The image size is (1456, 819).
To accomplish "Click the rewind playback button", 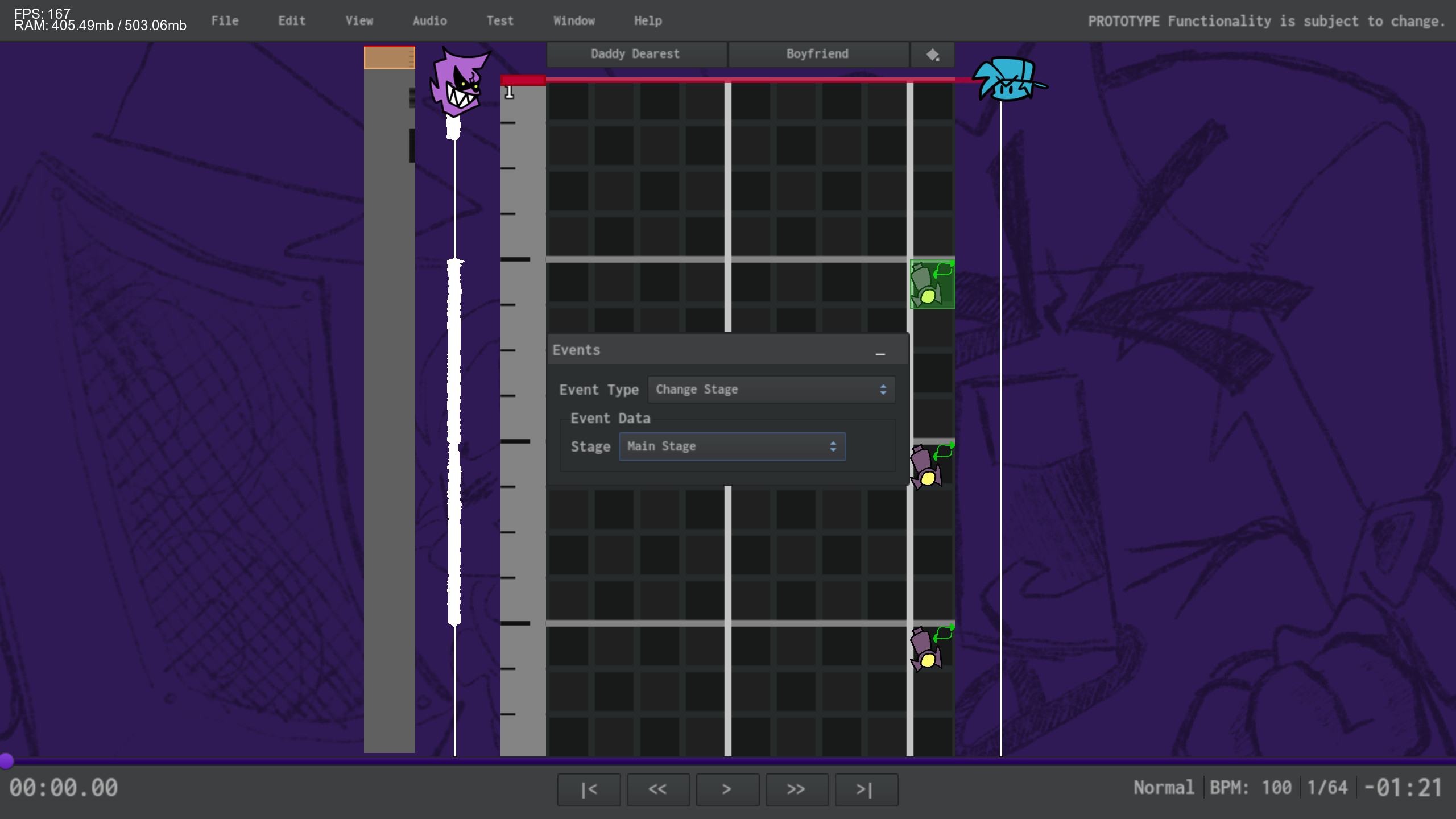I will tap(659, 789).
